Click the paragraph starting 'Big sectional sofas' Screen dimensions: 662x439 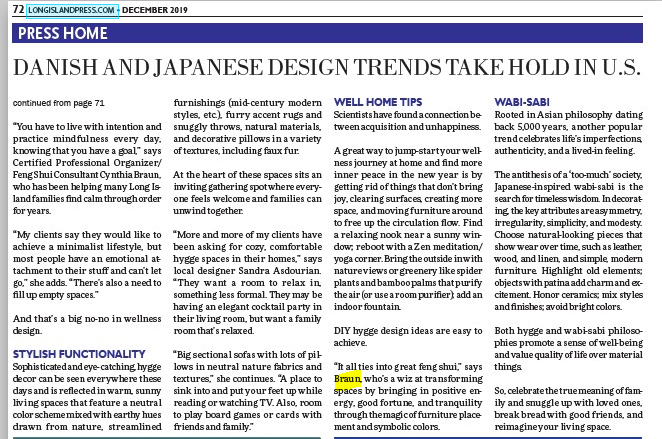coord(247,388)
